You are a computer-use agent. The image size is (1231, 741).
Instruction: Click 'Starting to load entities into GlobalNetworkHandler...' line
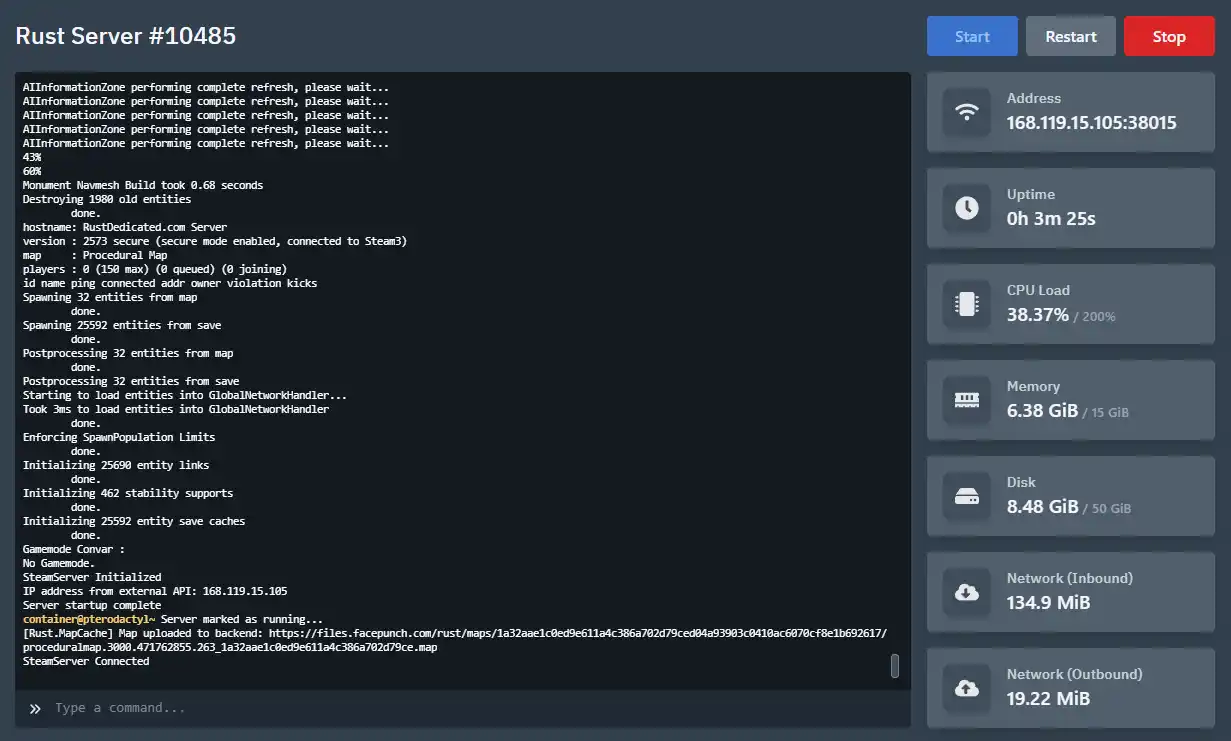pyautogui.click(x=185, y=395)
